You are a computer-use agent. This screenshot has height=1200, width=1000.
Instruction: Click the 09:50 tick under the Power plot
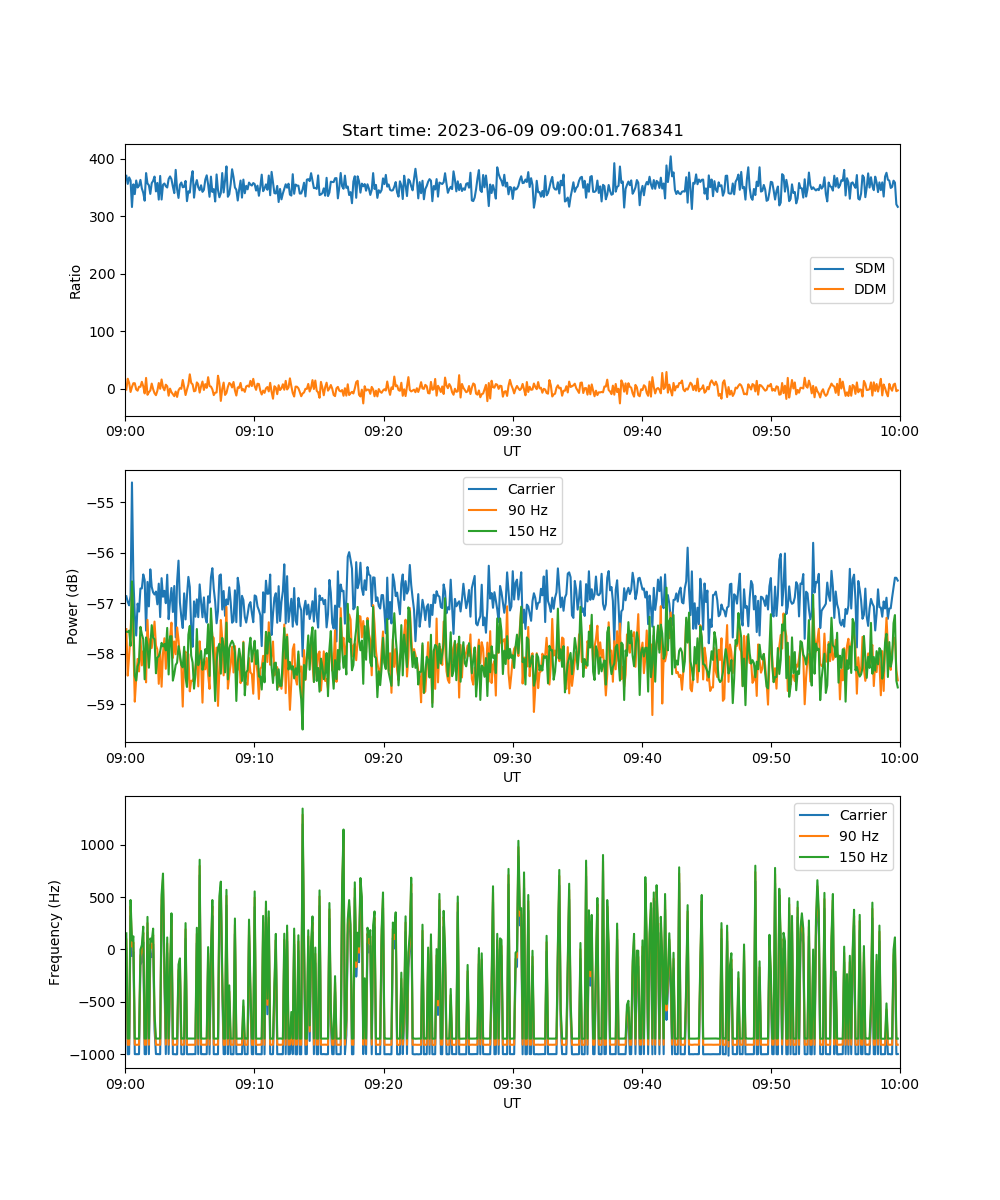pyautogui.click(x=771, y=757)
